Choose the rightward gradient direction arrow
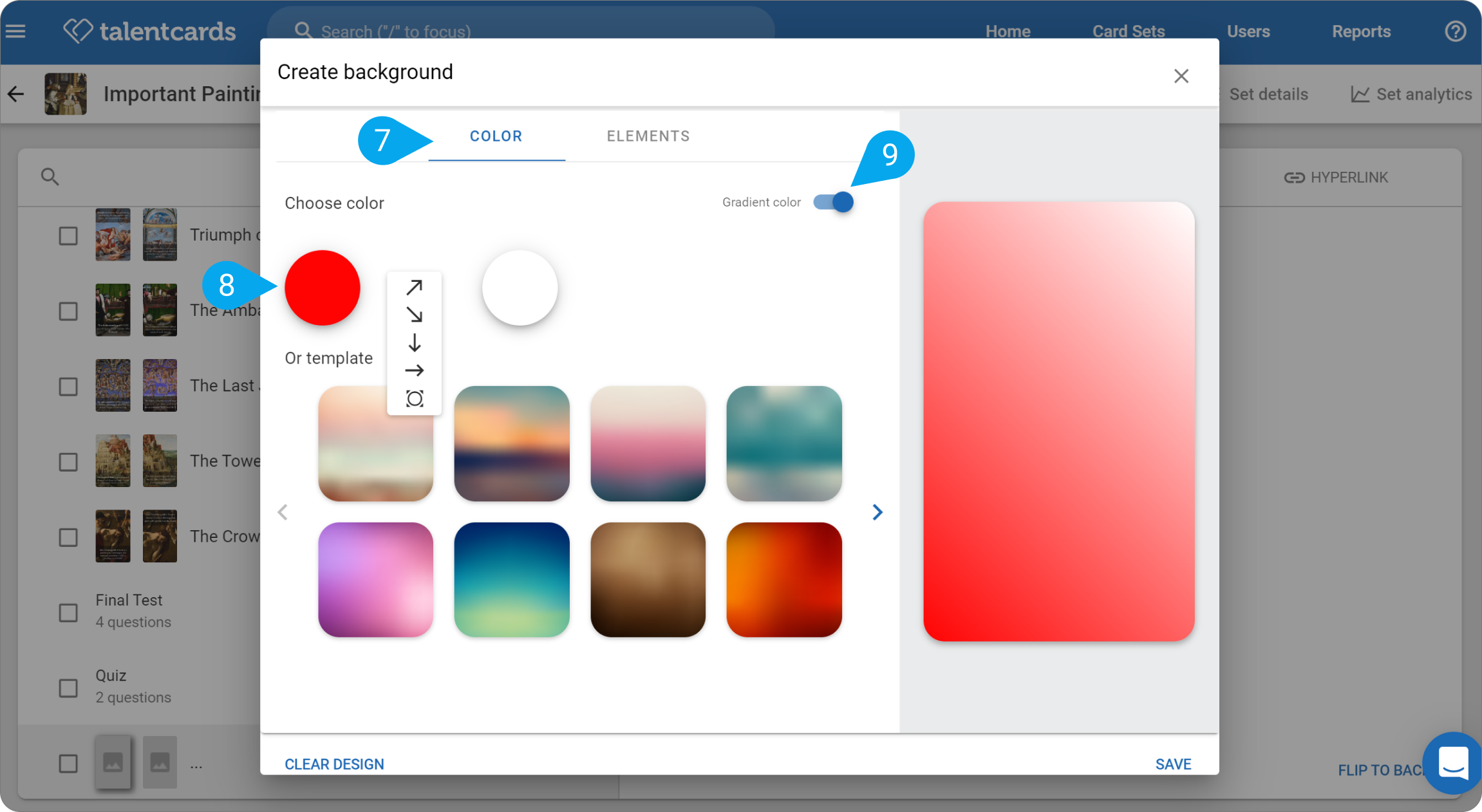Screen dimensions: 1482x812 [x=415, y=371]
